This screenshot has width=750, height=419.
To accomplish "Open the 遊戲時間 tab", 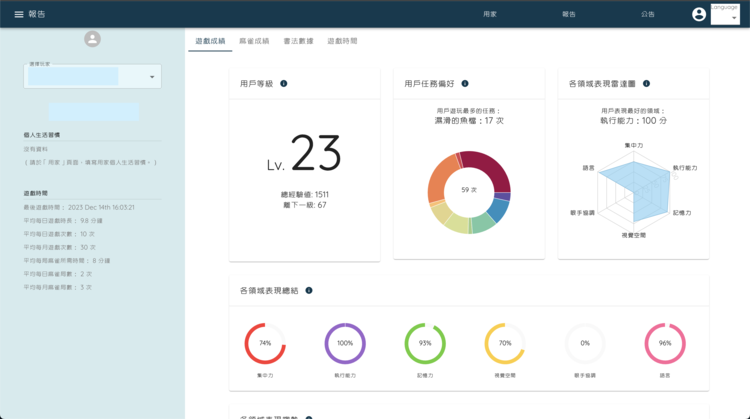I will [x=342, y=41].
